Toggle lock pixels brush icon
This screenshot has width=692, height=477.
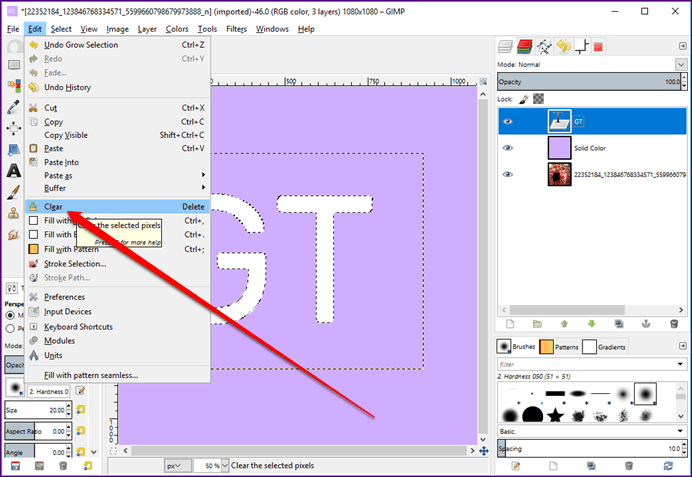point(523,99)
